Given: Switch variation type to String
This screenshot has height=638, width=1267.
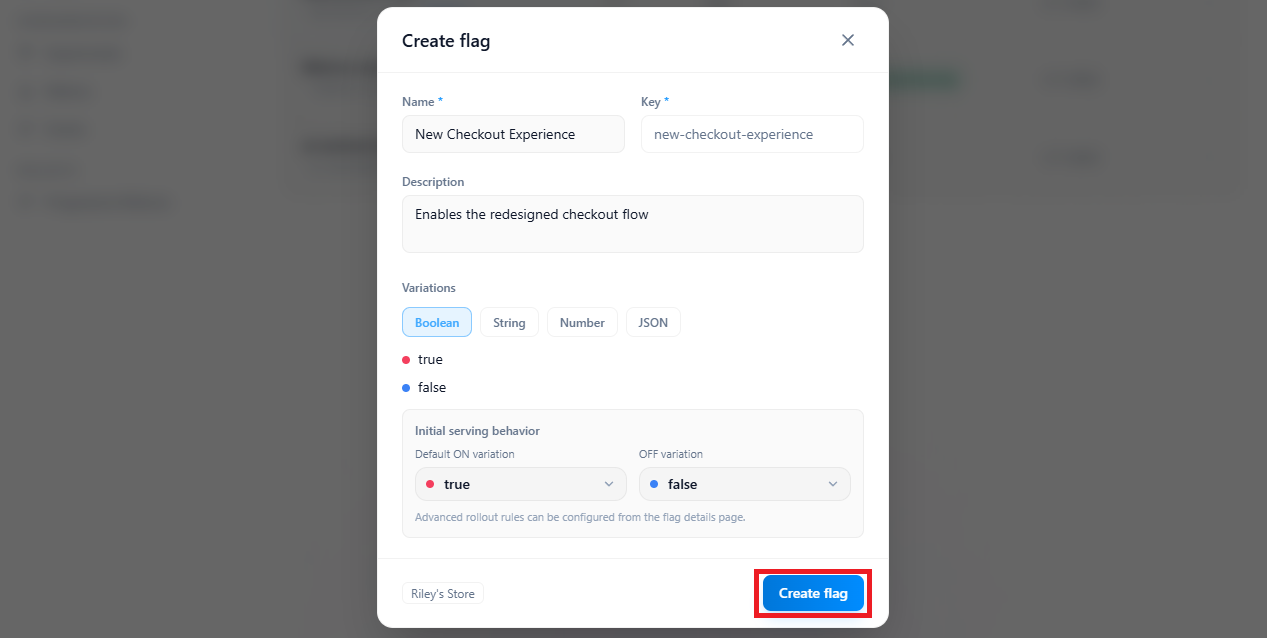Looking at the screenshot, I should [508, 322].
